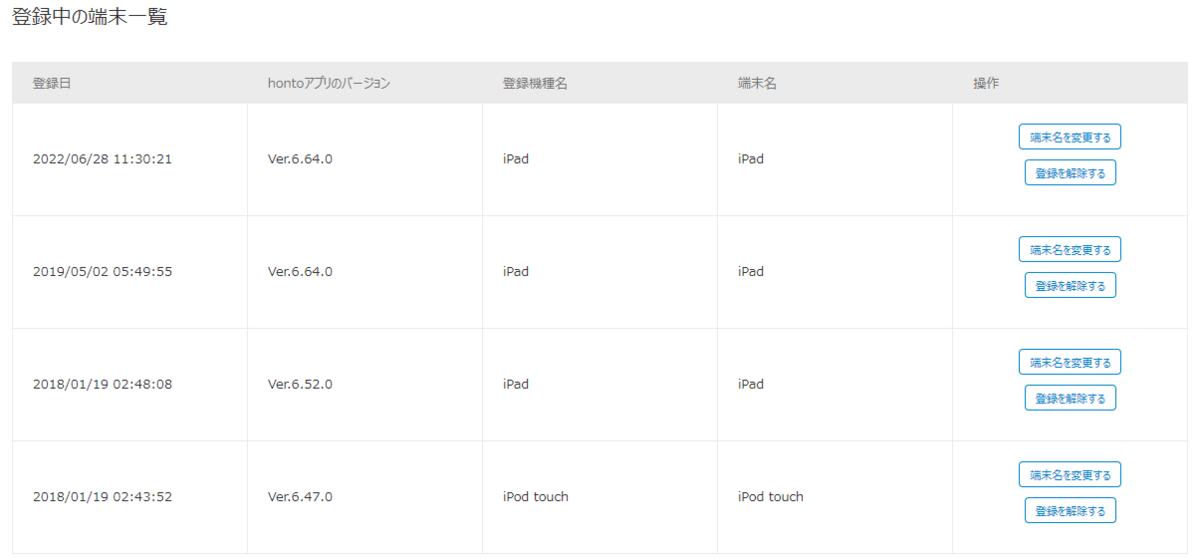Click the 登録機種名 column header
1200x560 pixels.
click(x=535, y=83)
